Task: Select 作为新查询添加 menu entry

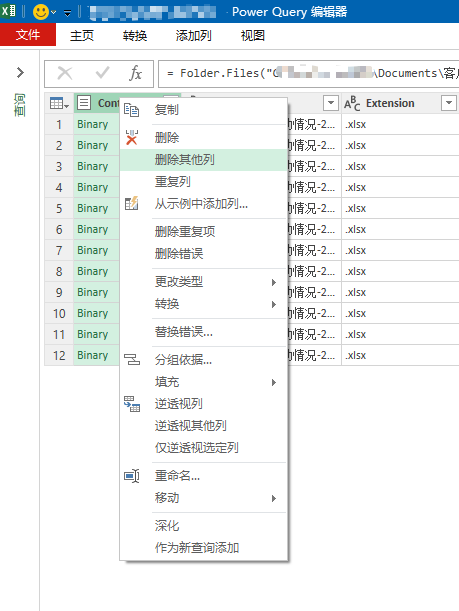Action: coord(204,548)
